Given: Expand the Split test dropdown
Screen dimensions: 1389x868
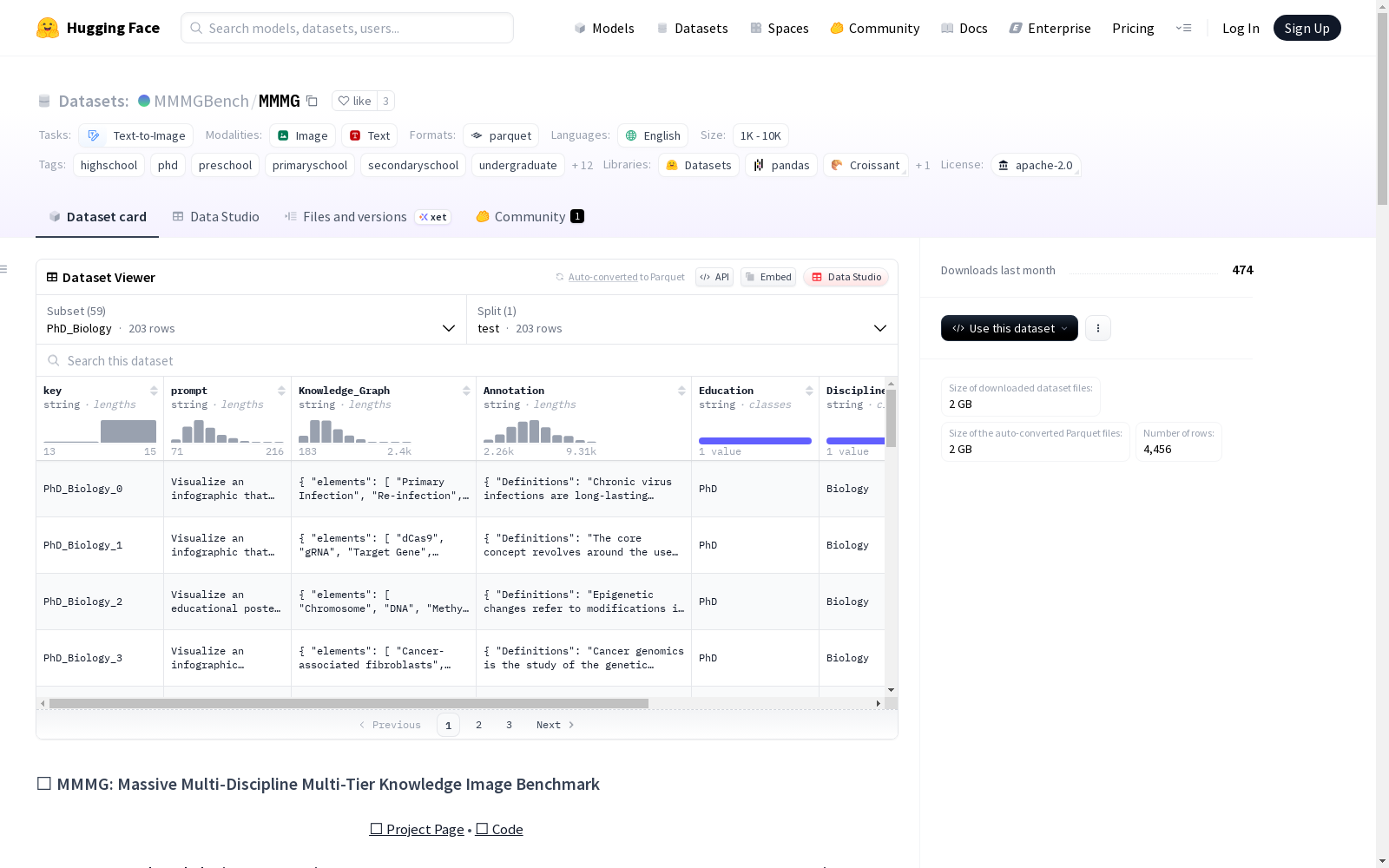Looking at the screenshot, I should click(682, 319).
